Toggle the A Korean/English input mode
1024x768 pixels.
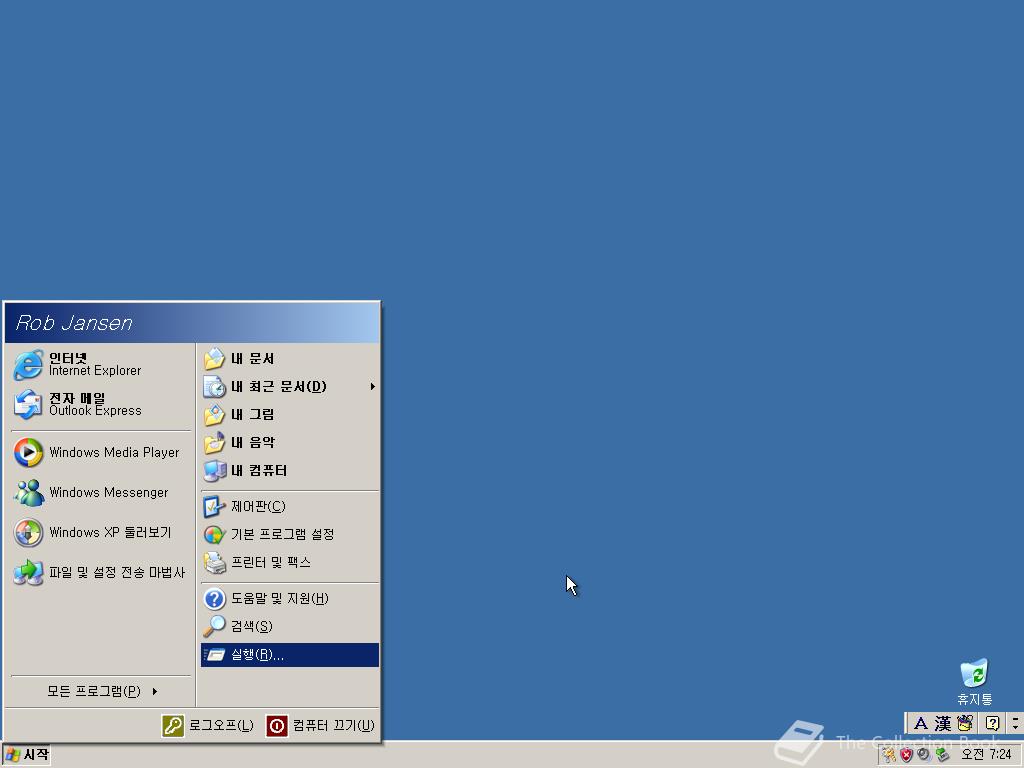click(921, 724)
